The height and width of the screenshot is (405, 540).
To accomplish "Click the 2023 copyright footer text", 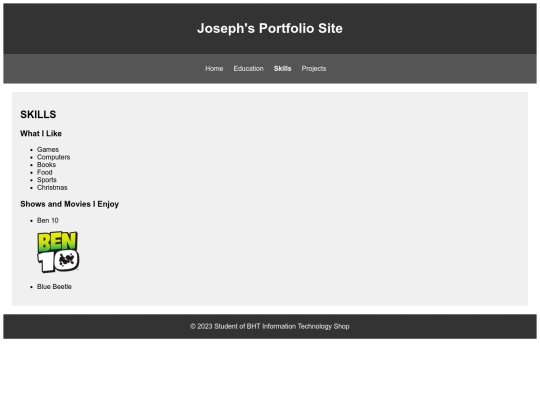I will click(270, 326).
